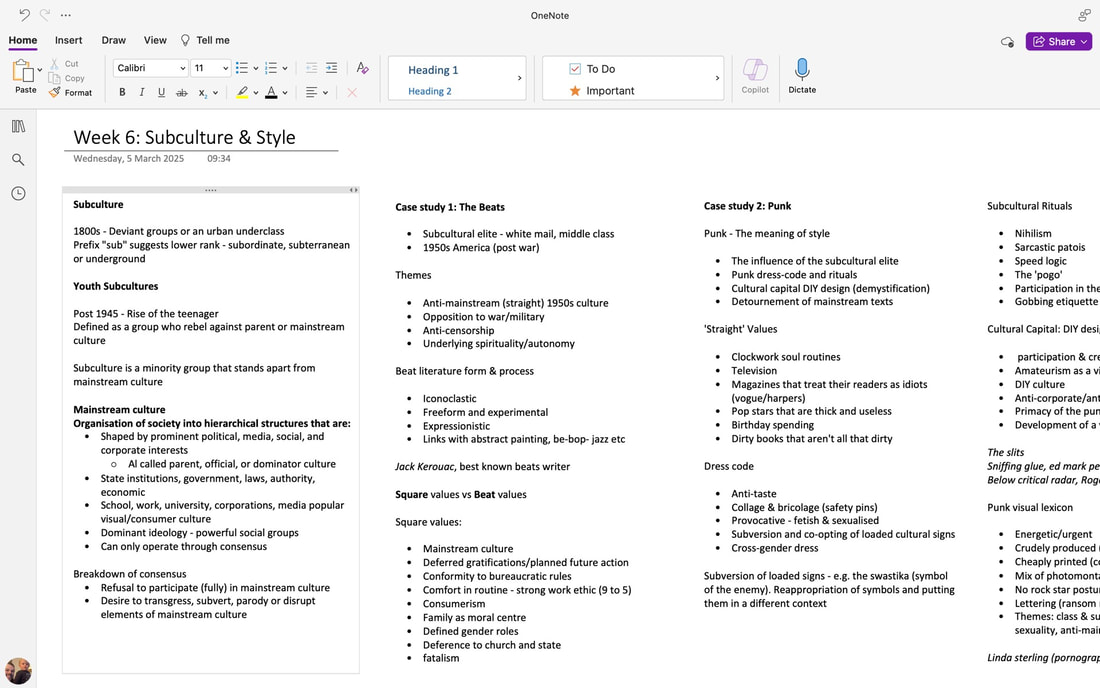Viewport: 1100px width, 688px height.
Task: Add a To Do tag
Action: point(592,69)
